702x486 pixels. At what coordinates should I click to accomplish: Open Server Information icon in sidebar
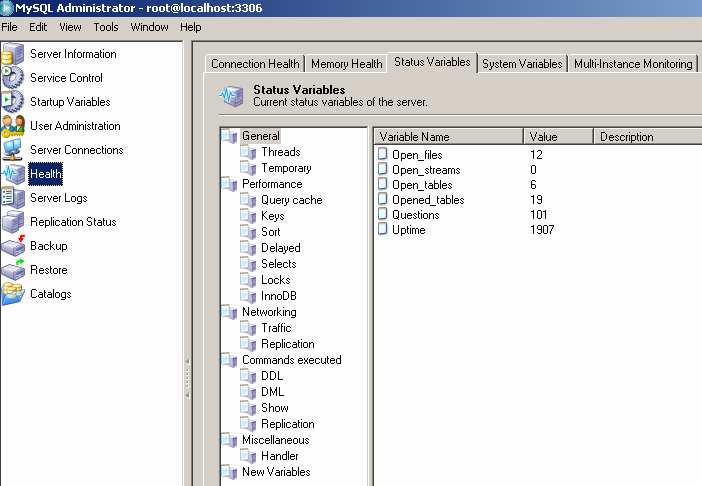[13, 54]
